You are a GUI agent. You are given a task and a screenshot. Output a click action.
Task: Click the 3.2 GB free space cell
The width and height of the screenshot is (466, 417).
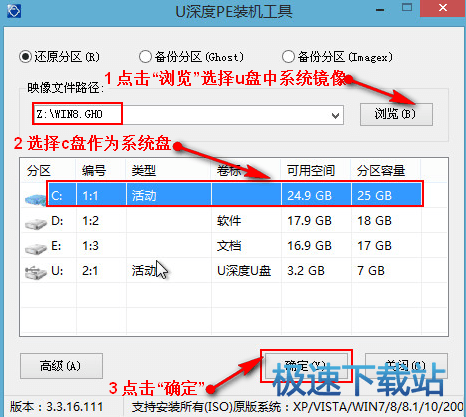(306, 271)
